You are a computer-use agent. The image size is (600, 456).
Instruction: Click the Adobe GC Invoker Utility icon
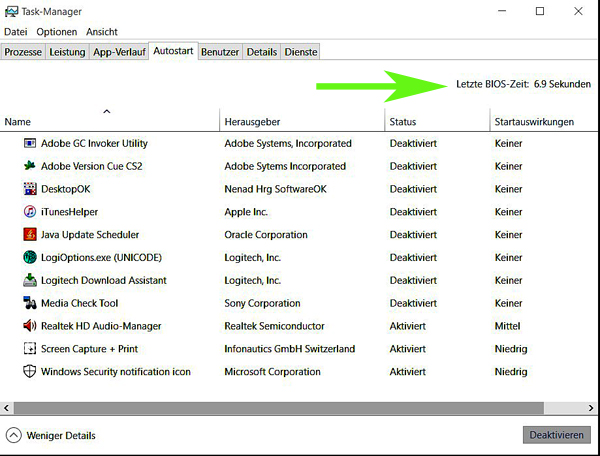click(30, 143)
